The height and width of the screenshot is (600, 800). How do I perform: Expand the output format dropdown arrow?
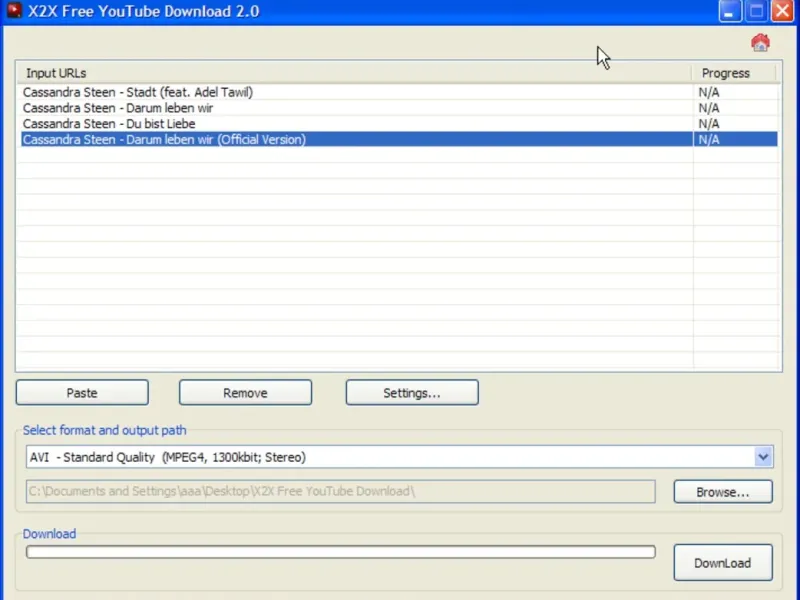tap(763, 457)
